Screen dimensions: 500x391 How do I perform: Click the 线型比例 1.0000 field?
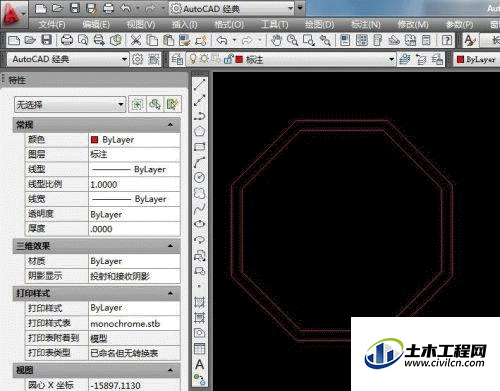click(x=134, y=184)
